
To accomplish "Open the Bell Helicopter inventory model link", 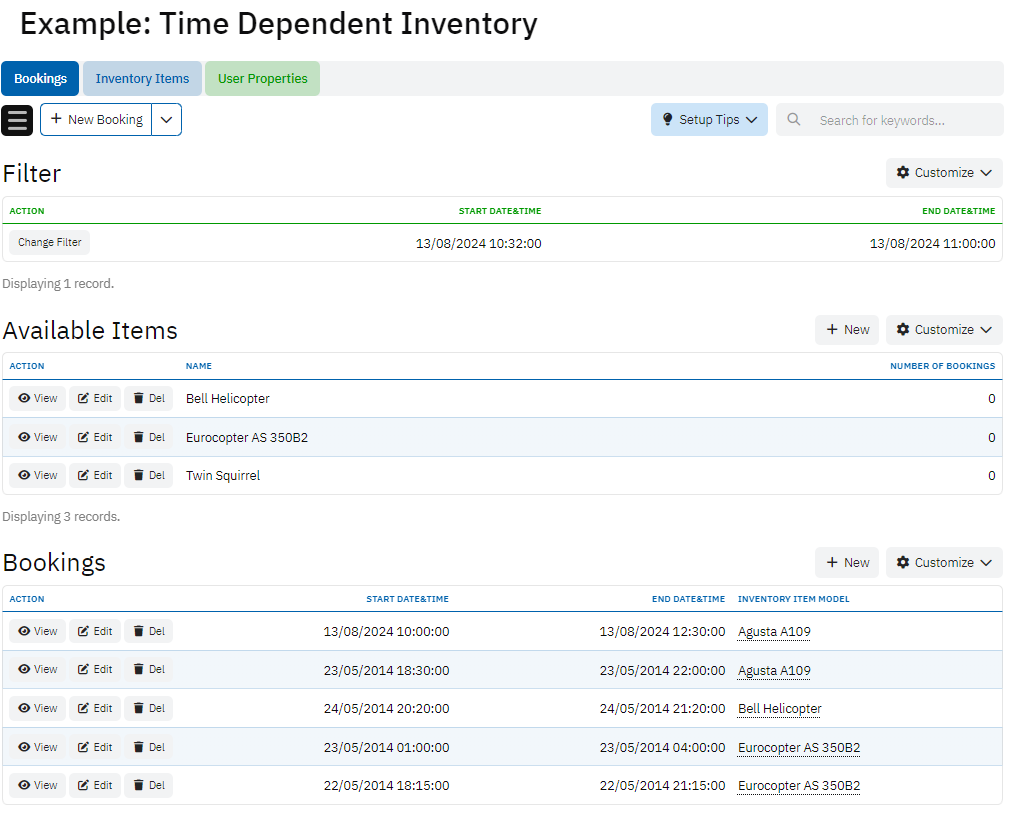I will tap(779, 709).
